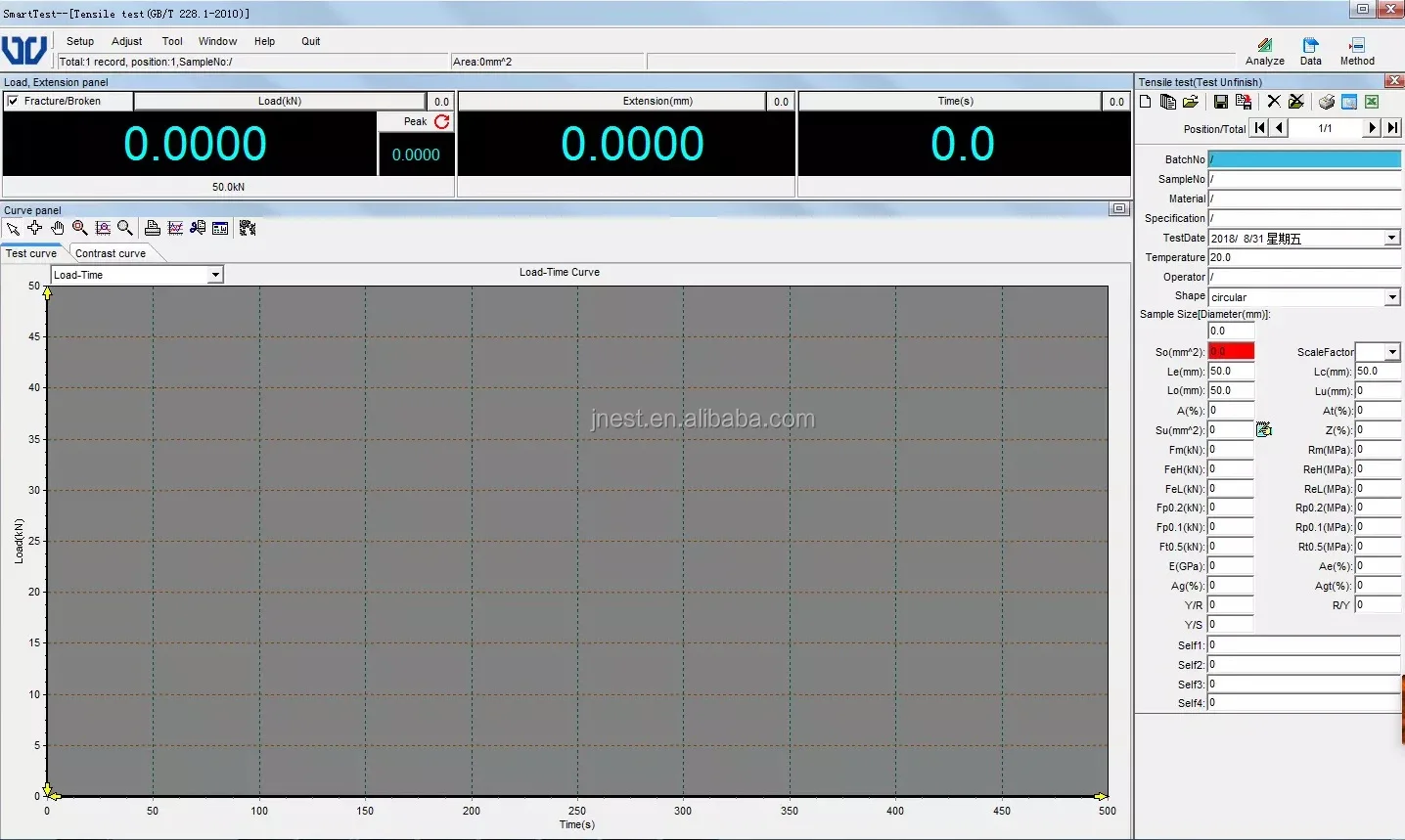This screenshot has width=1405, height=840.
Task: Click the crosshair cursor tool
Action: click(x=35, y=228)
